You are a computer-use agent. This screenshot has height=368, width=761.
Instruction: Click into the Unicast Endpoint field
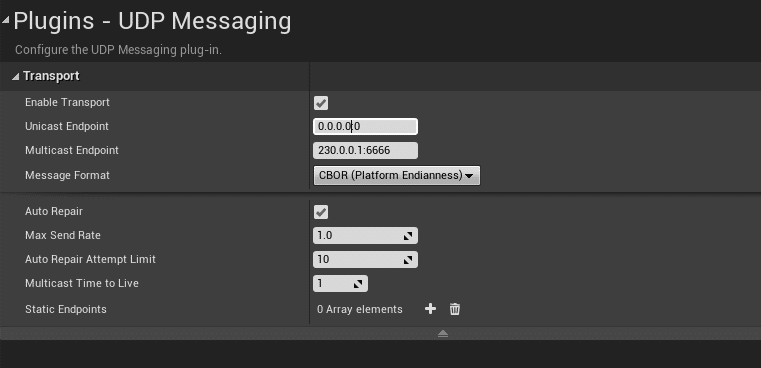365,127
